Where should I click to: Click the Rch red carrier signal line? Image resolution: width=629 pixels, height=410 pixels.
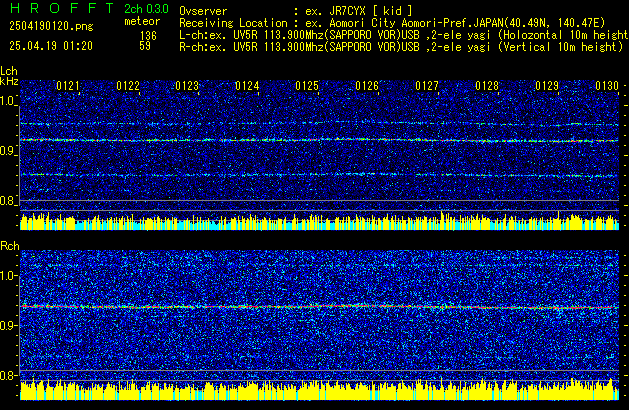click(x=320, y=307)
